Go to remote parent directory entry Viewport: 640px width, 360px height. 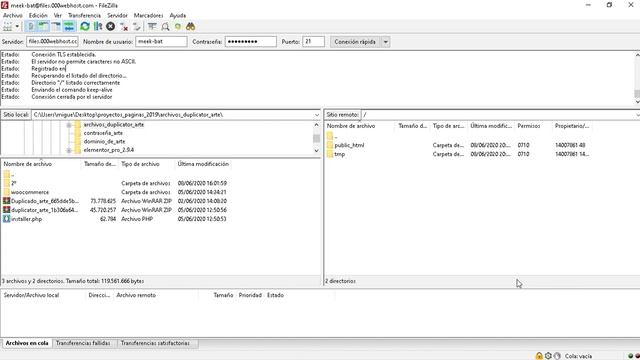tap(336, 136)
